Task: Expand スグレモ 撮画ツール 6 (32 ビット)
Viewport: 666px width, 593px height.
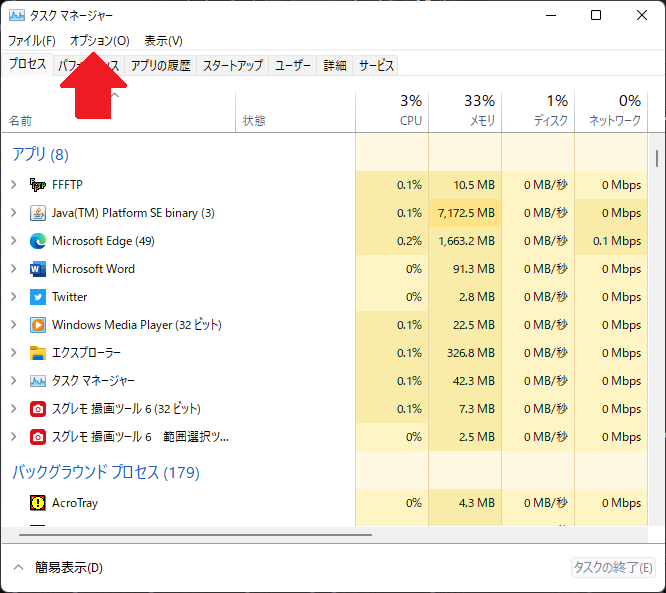Action: [x=14, y=409]
